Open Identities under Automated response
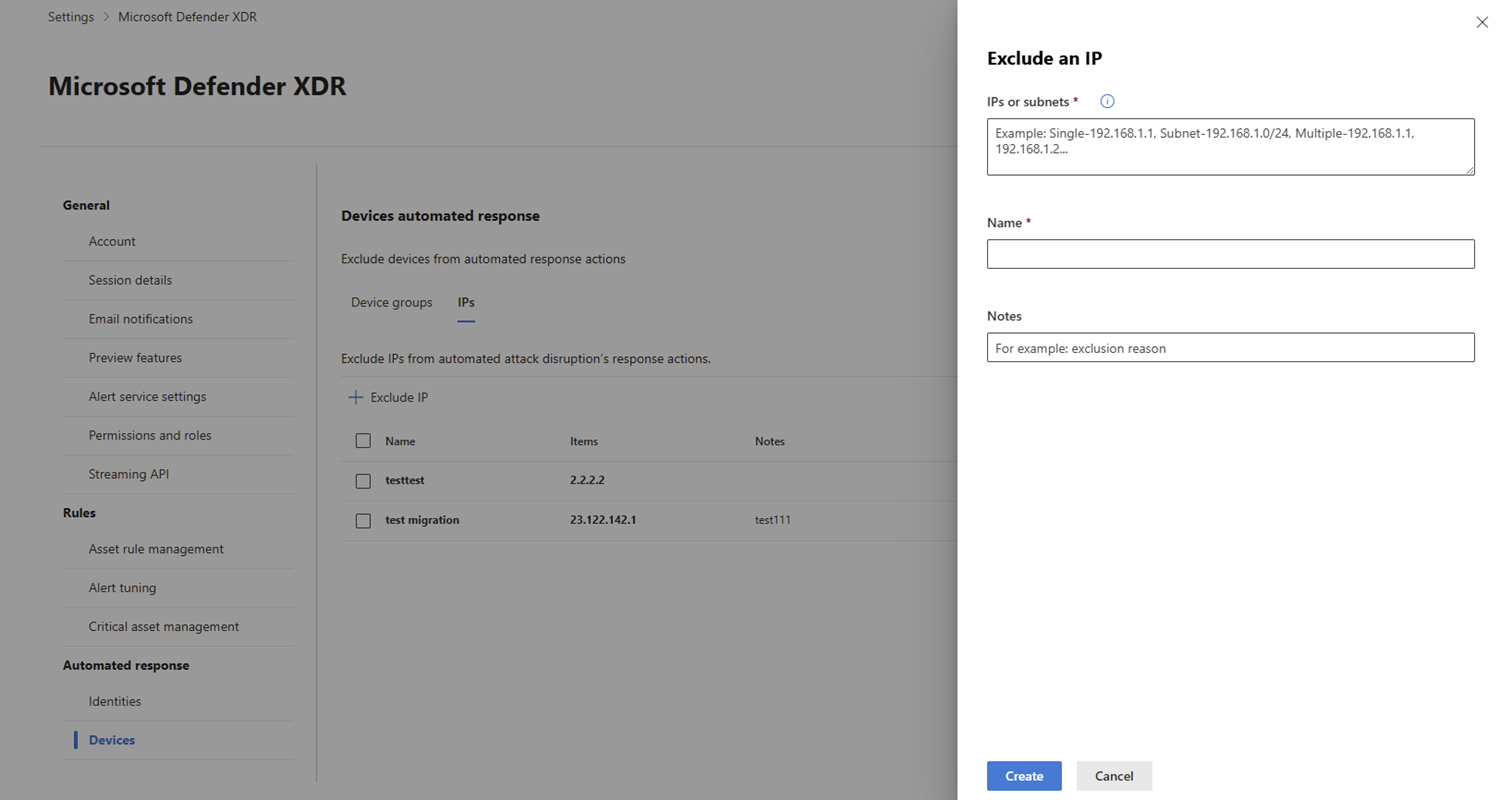Image resolution: width=1500 pixels, height=800 pixels. [x=115, y=701]
